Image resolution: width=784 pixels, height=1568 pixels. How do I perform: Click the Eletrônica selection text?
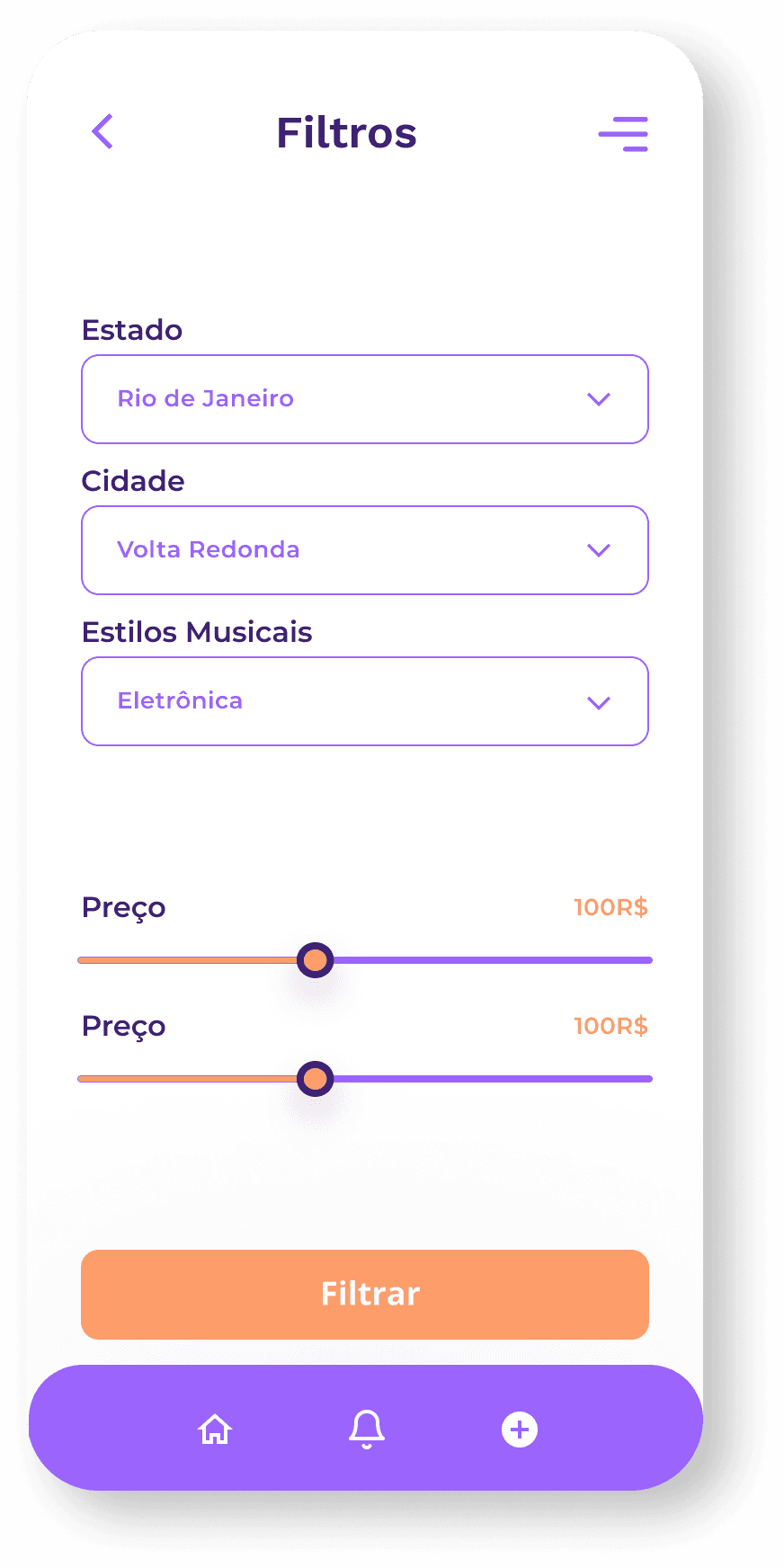pos(181,700)
